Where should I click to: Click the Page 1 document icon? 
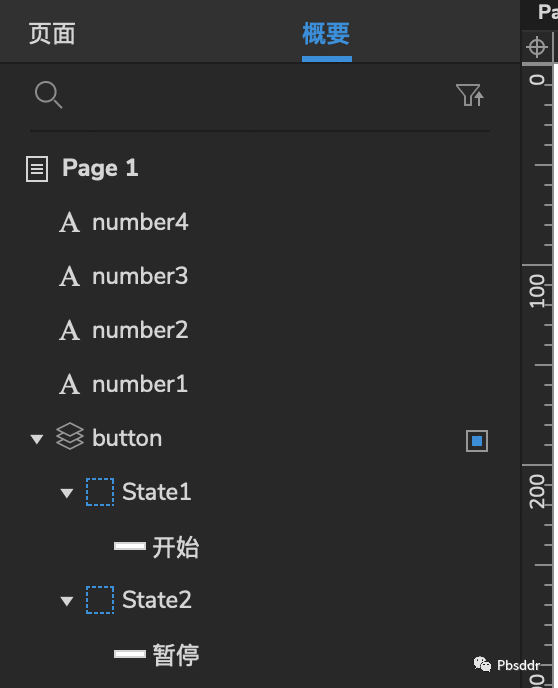point(37,169)
